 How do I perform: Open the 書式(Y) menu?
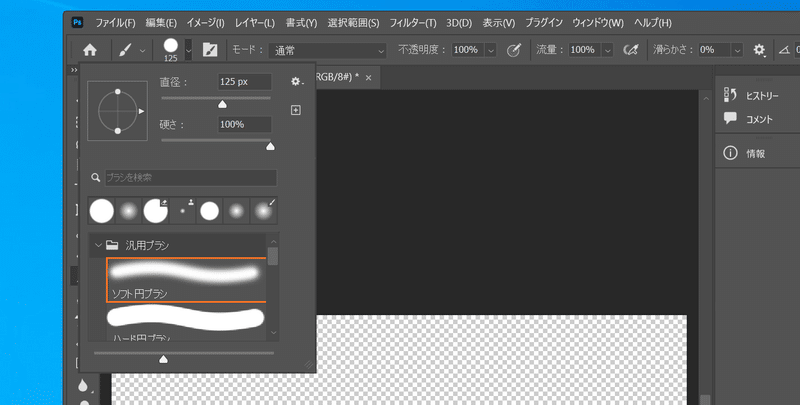point(301,23)
